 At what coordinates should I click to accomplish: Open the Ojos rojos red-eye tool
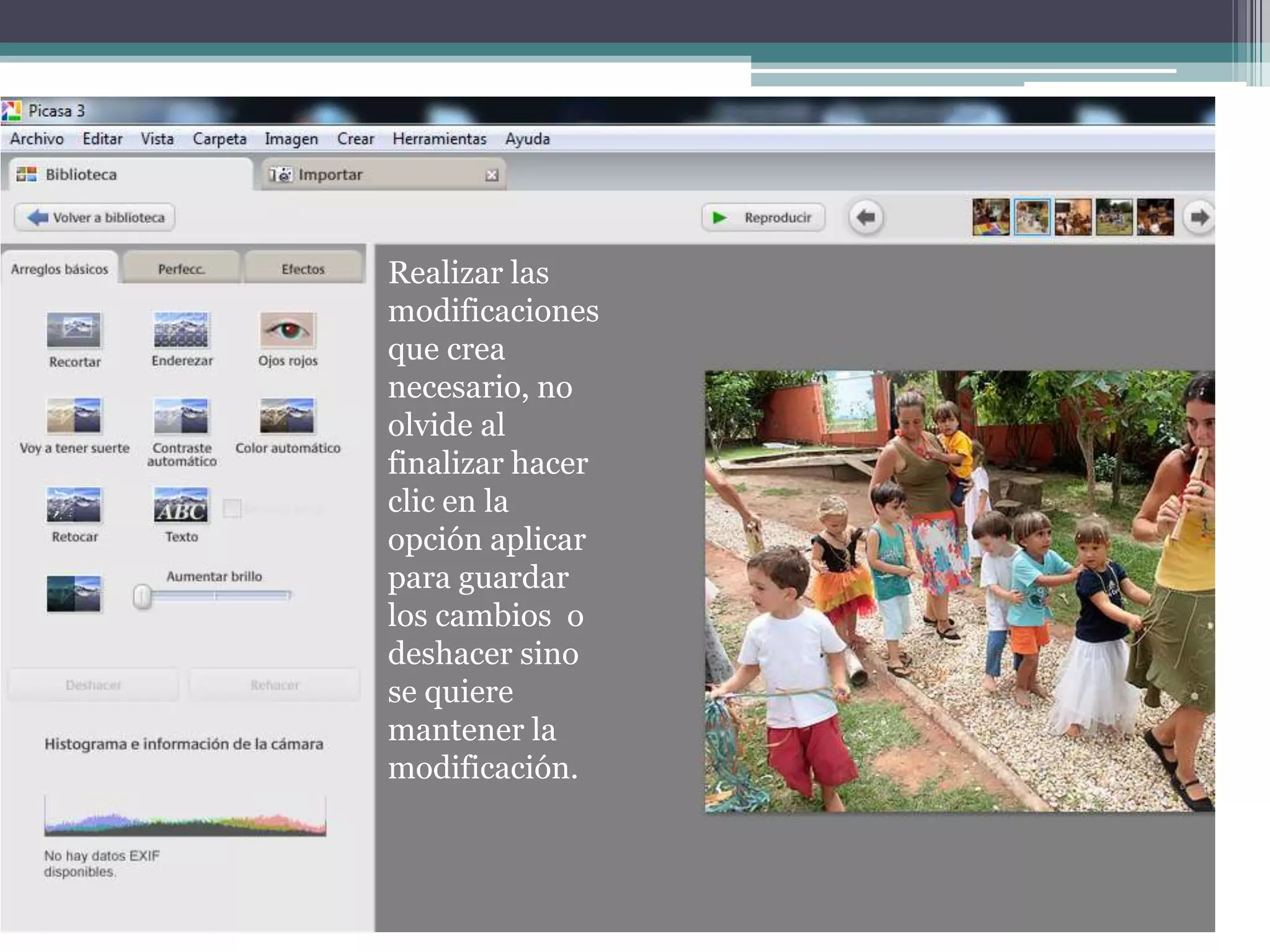(288, 330)
